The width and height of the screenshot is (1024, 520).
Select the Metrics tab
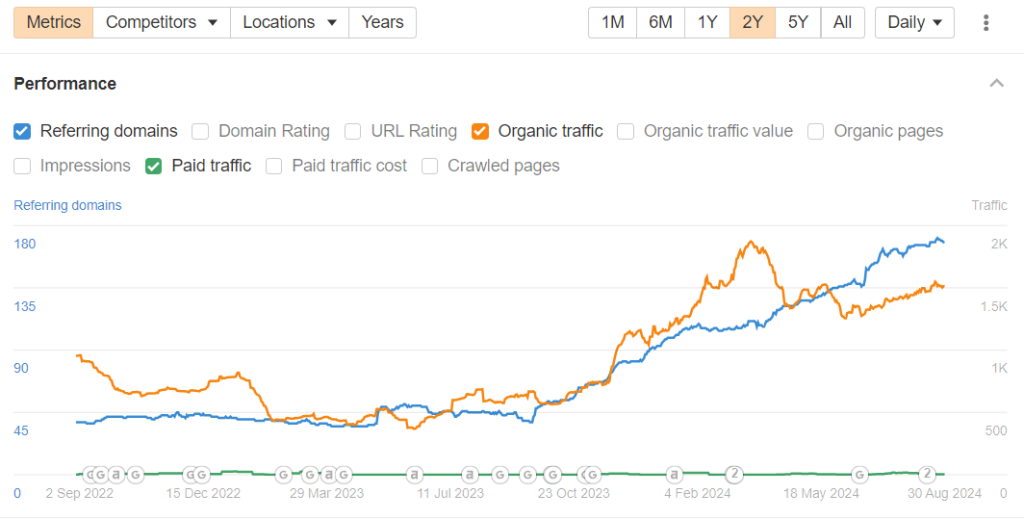[x=54, y=22]
